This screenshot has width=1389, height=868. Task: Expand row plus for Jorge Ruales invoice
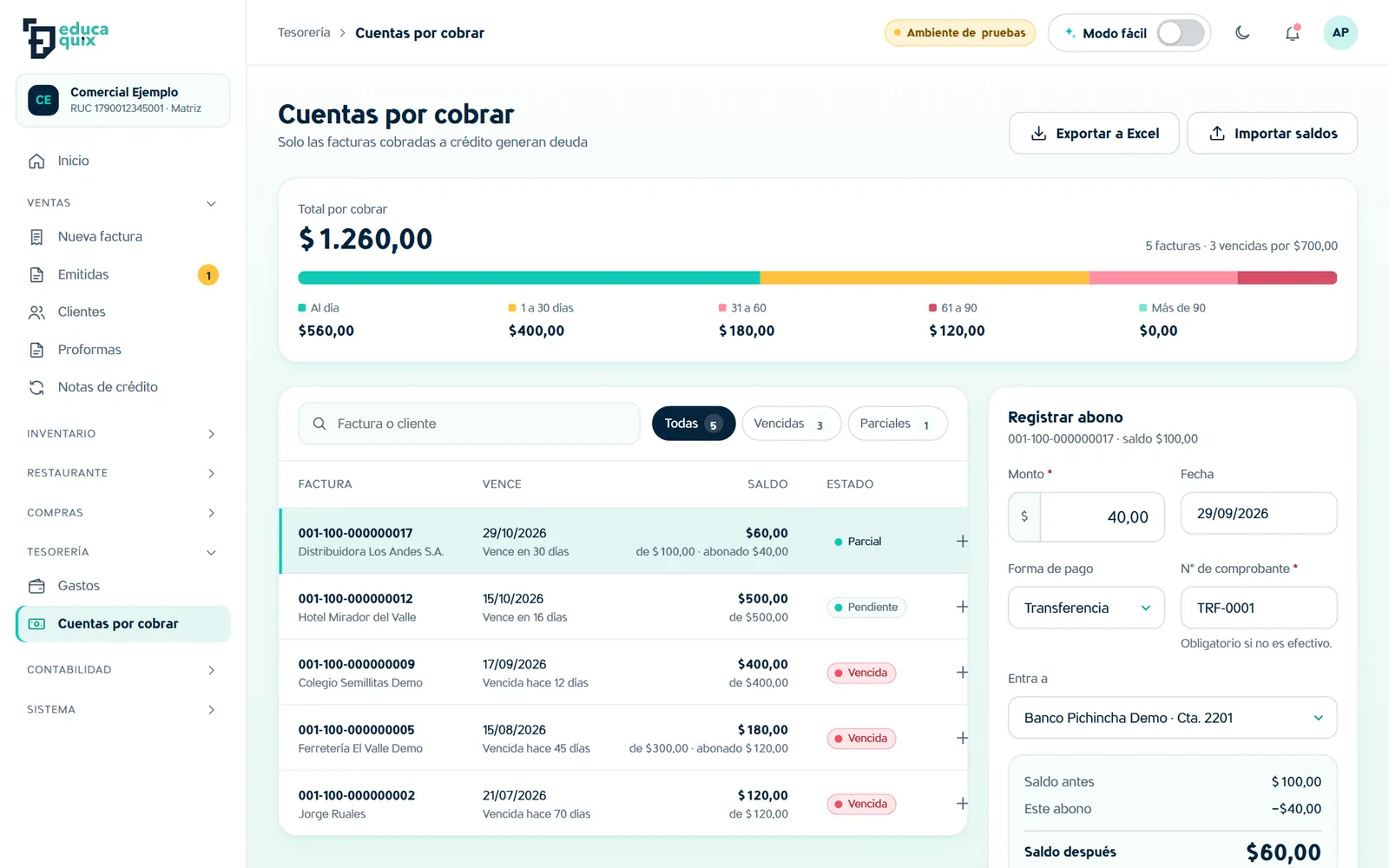[x=962, y=804]
